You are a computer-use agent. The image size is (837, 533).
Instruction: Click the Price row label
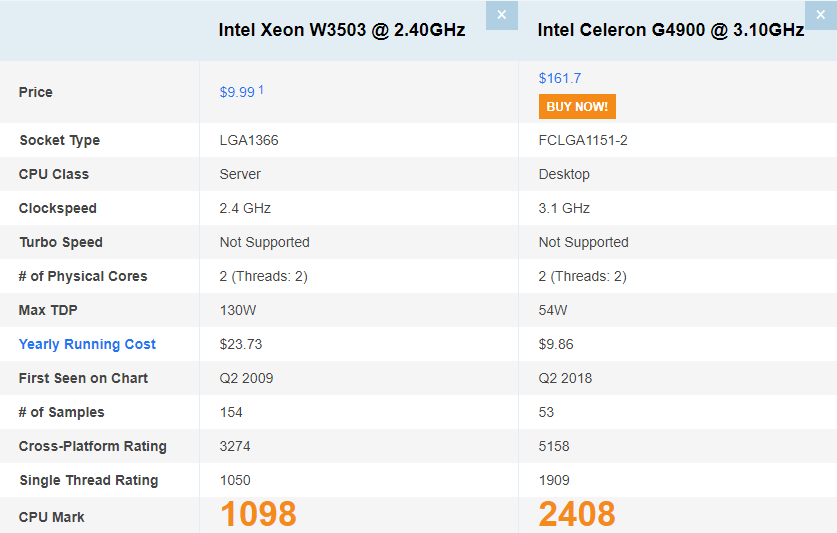coord(36,92)
